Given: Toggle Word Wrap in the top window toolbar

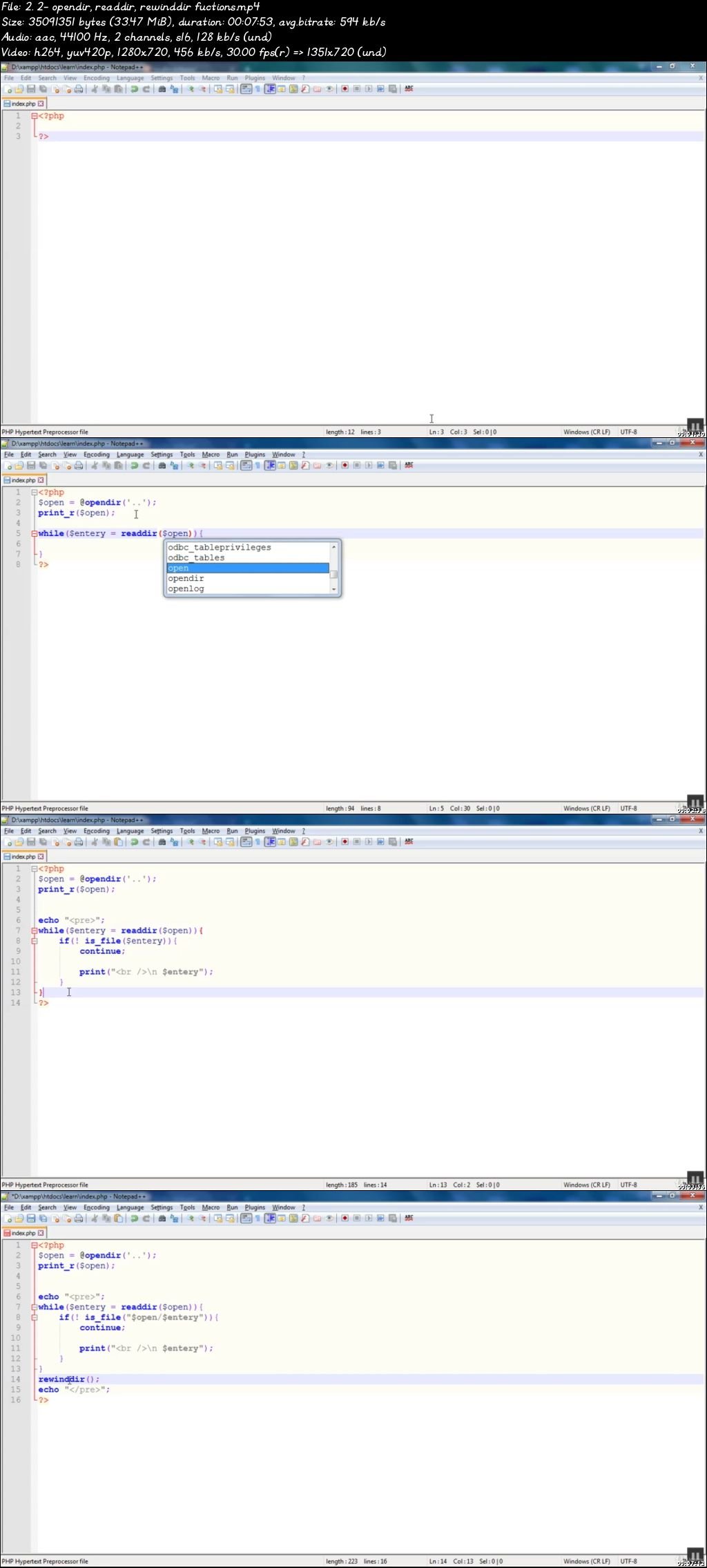Looking at the screenshot, I should 246,88.
